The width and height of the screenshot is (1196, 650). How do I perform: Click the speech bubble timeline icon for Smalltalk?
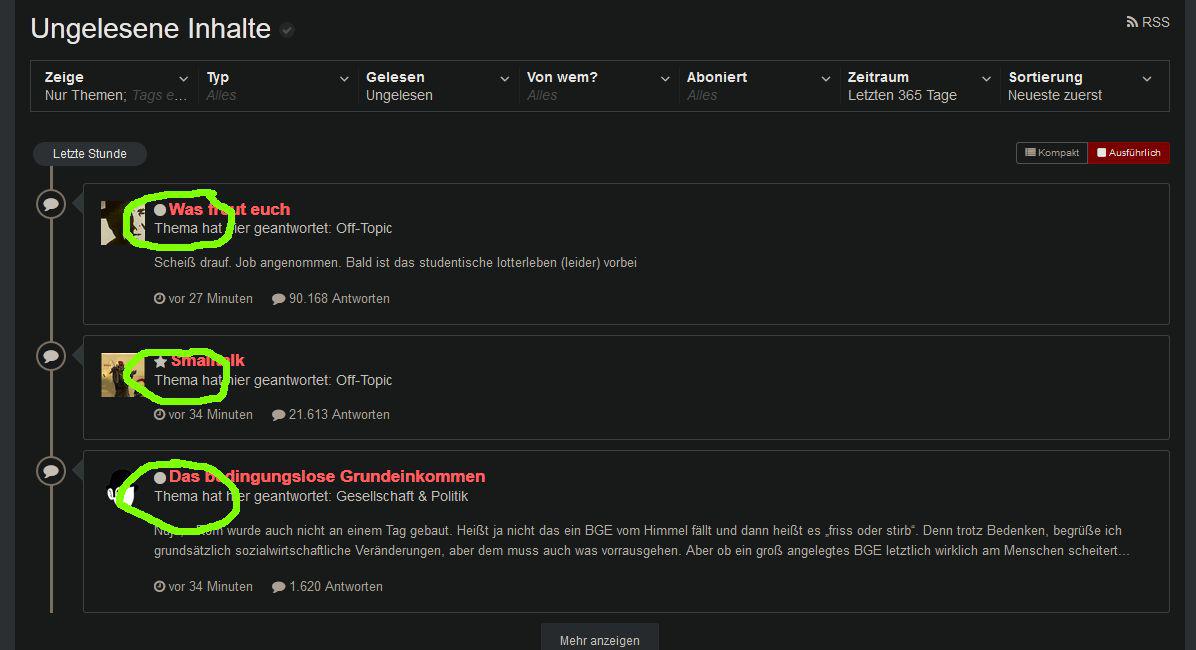(51, 356)
